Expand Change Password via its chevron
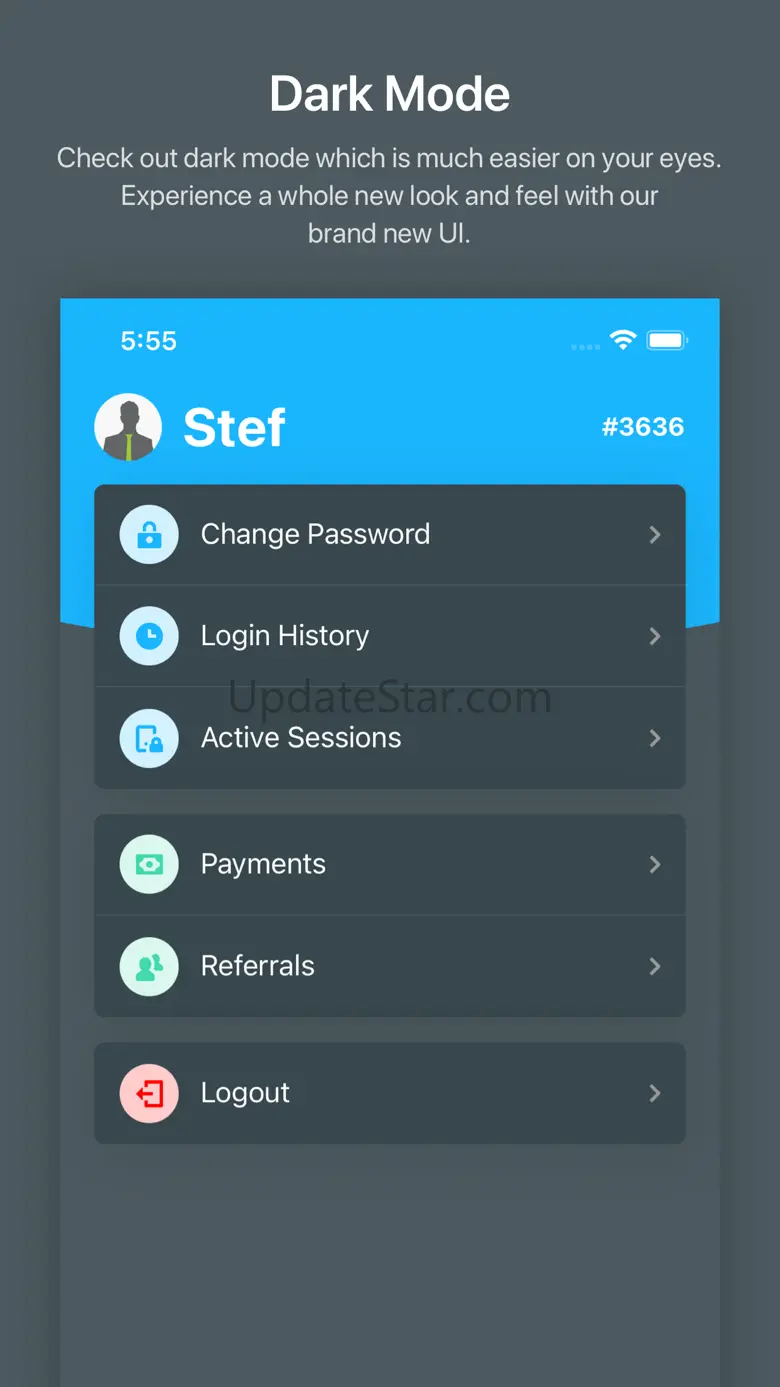This screenshot has height=1387, width=780. (x=655, y=535)
